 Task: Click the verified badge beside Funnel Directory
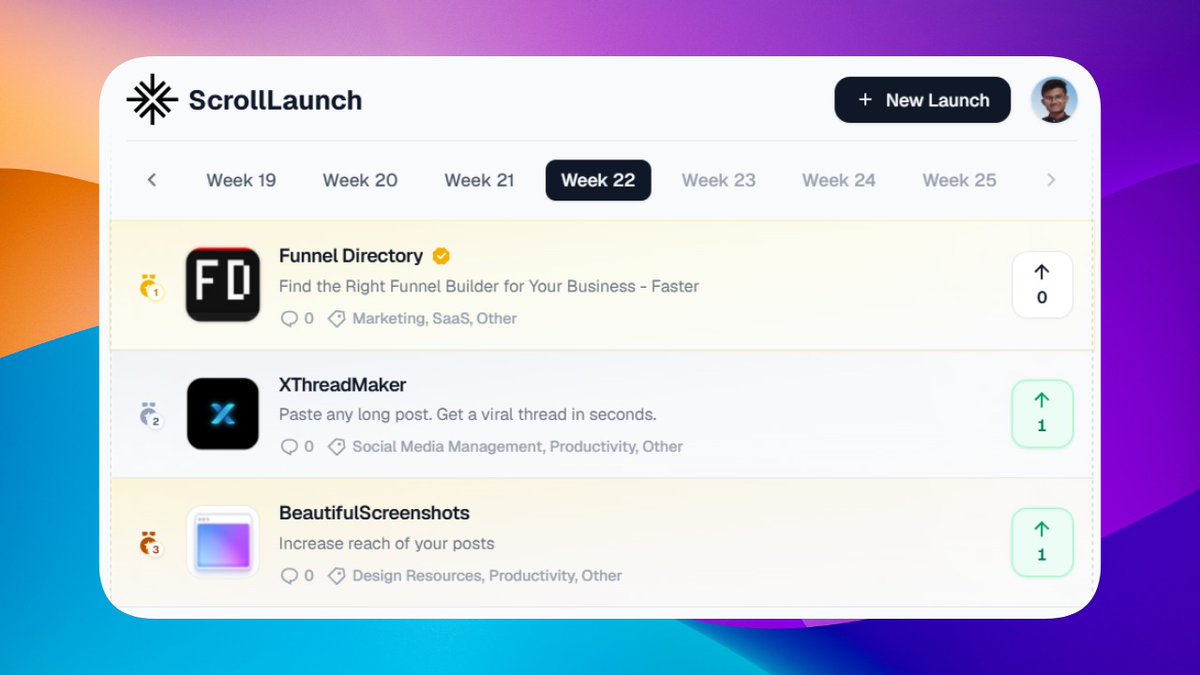tap(441, 256)
